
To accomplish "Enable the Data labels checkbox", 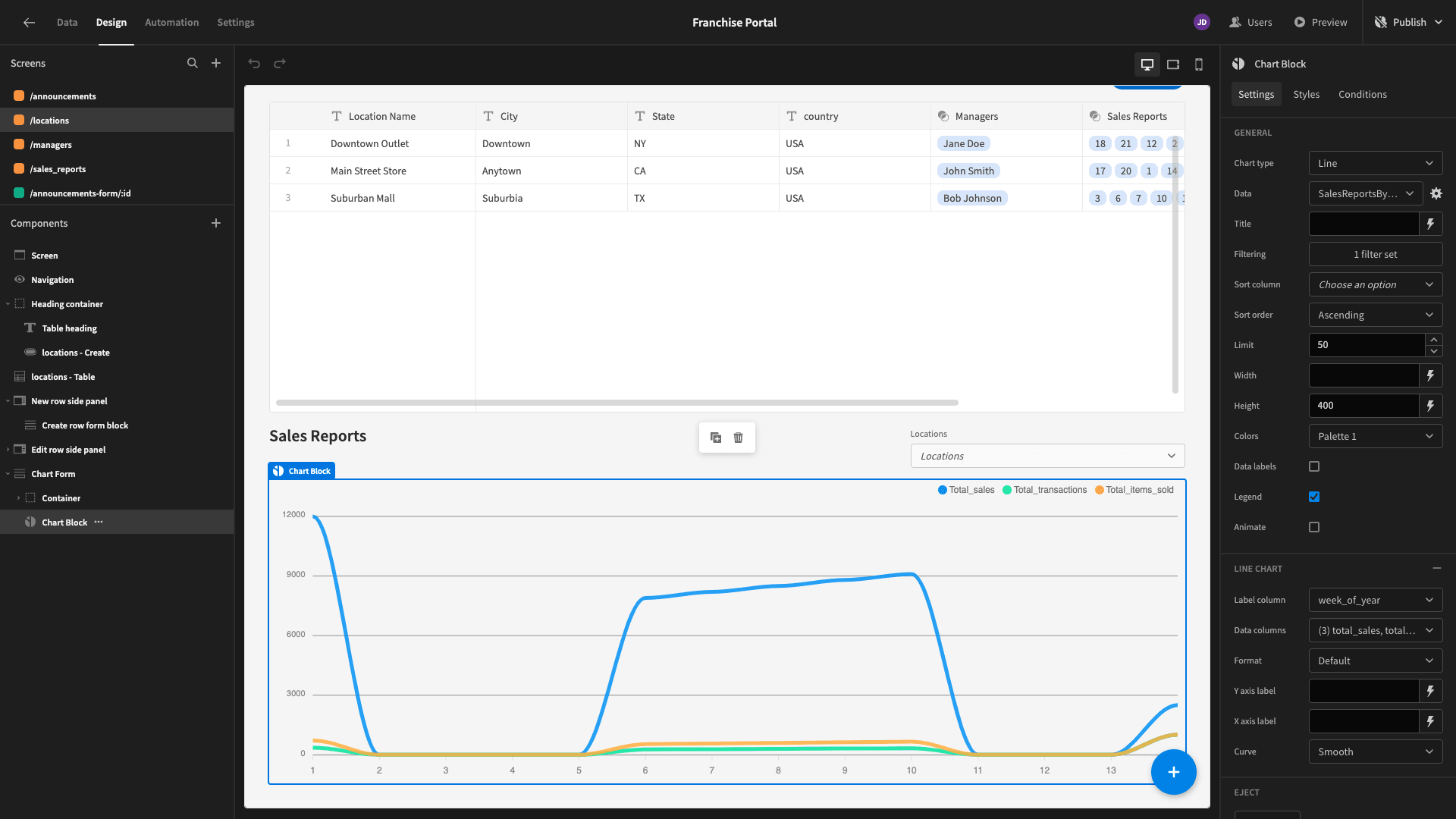I will point(1314,467).
